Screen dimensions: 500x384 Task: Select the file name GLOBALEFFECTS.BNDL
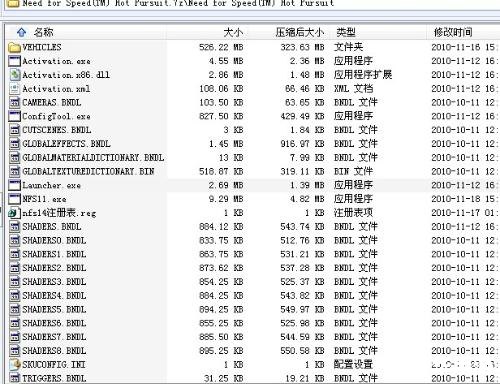pos(66,144)
